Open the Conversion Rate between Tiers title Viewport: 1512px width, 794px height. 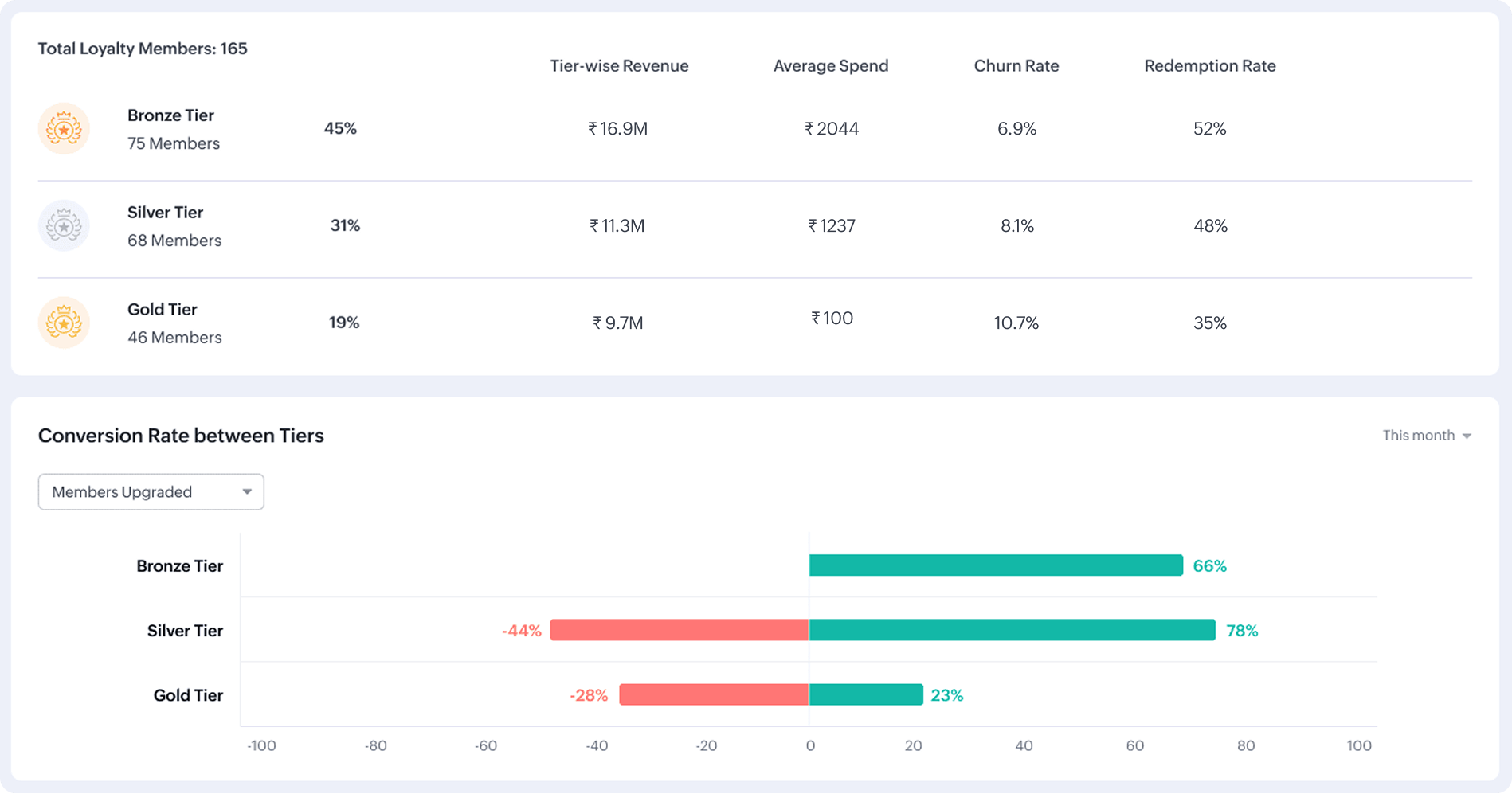coord(181,436)
